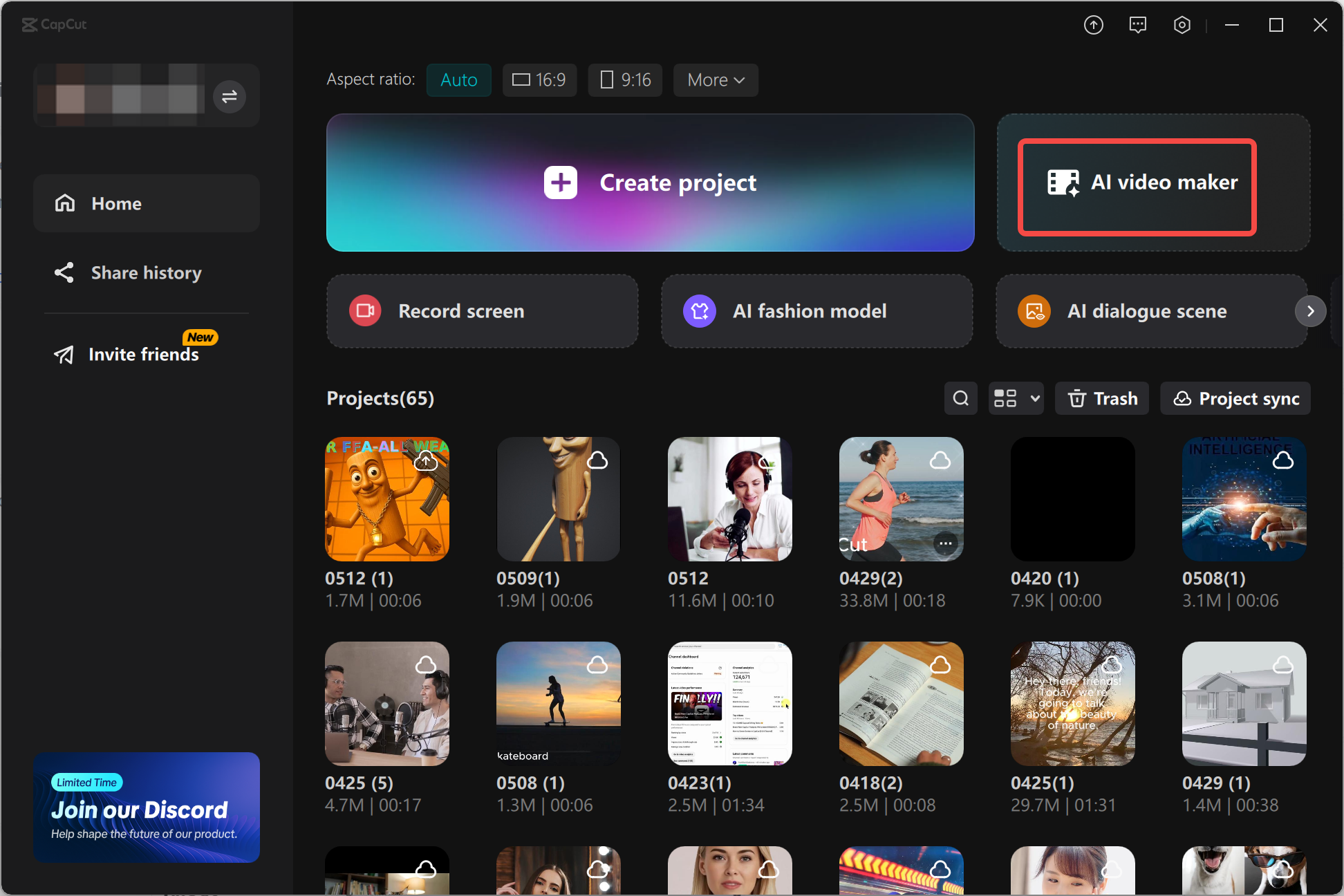Open the feedback chat icon
This screenshot has height=896, width=1344.
coord(1137,26)
